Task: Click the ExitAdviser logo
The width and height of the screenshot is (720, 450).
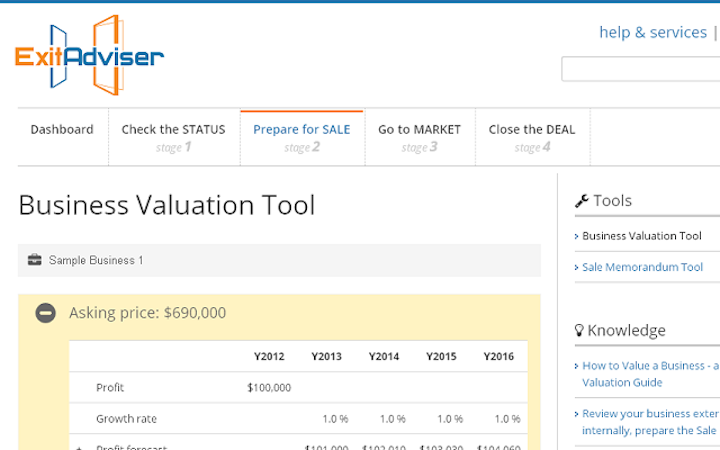Action: click(89, 56)
